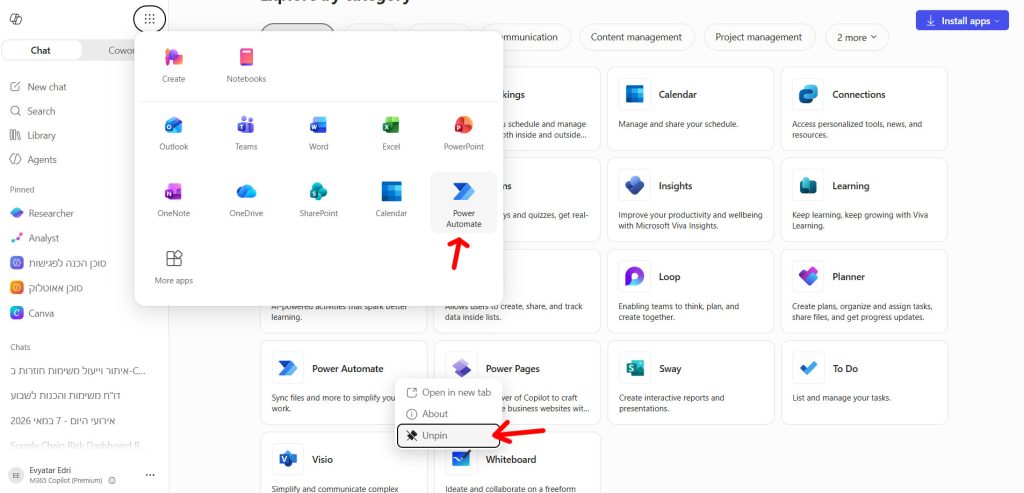The height and width of the screenshot is (493, 1024).
Task: Filter by Communication category
Action: click(536, 37)
